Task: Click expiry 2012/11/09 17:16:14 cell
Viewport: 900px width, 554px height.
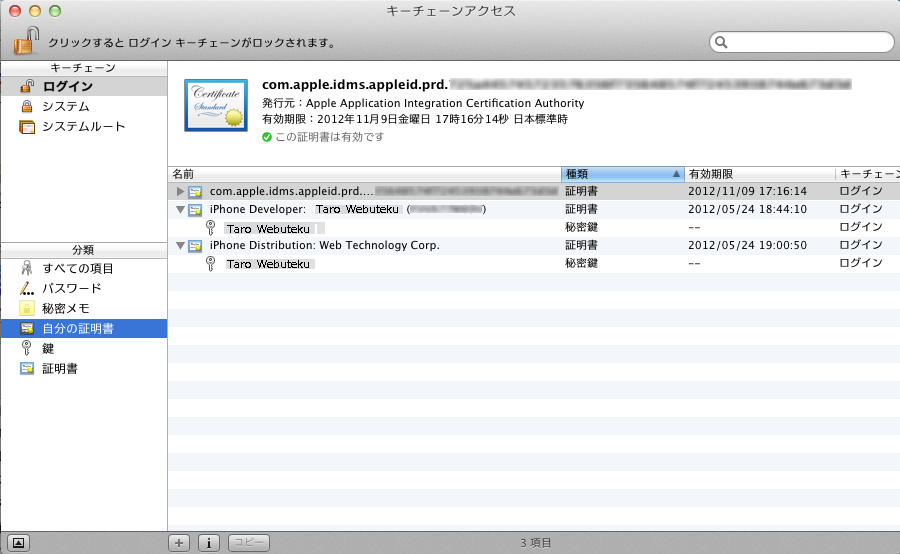Action: [747, 191]
